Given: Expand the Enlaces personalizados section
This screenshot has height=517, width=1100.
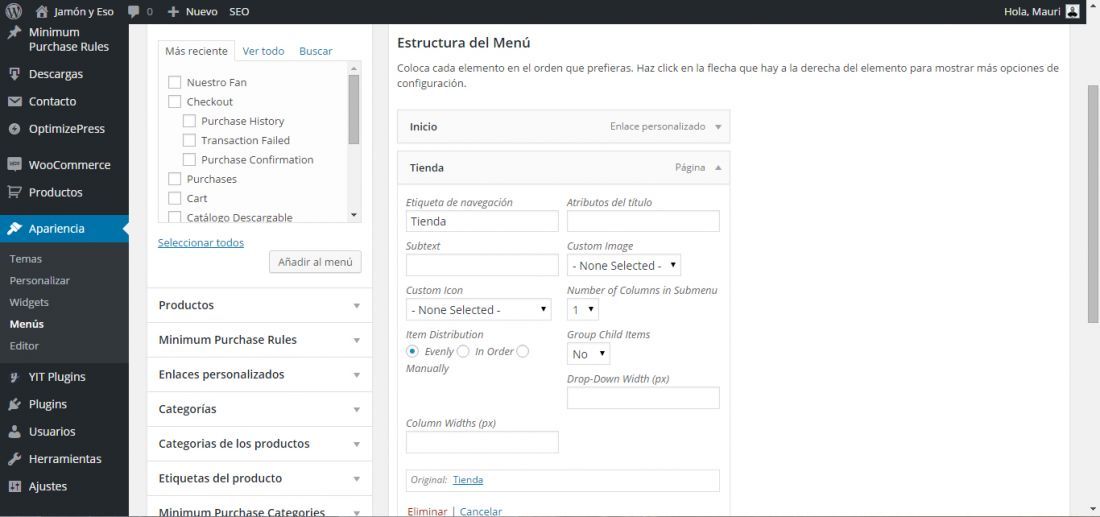Looking at the screenshot, I should [260, 375].
